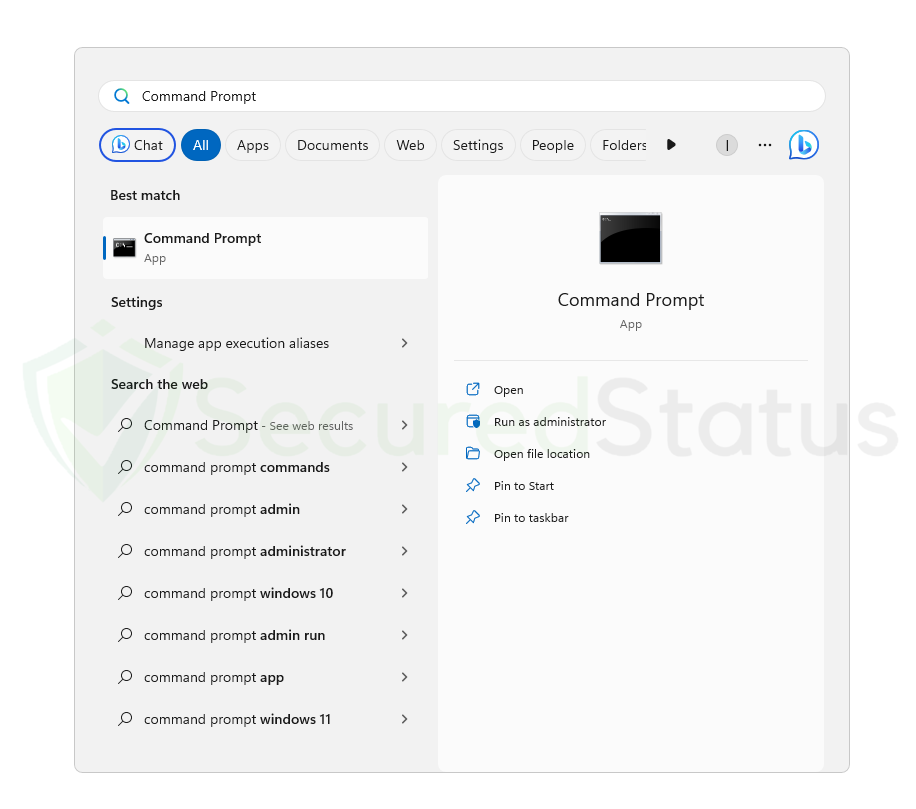Open the three-dot more options menu
This screenshot has width=916, height=809.
click(765, 145)
